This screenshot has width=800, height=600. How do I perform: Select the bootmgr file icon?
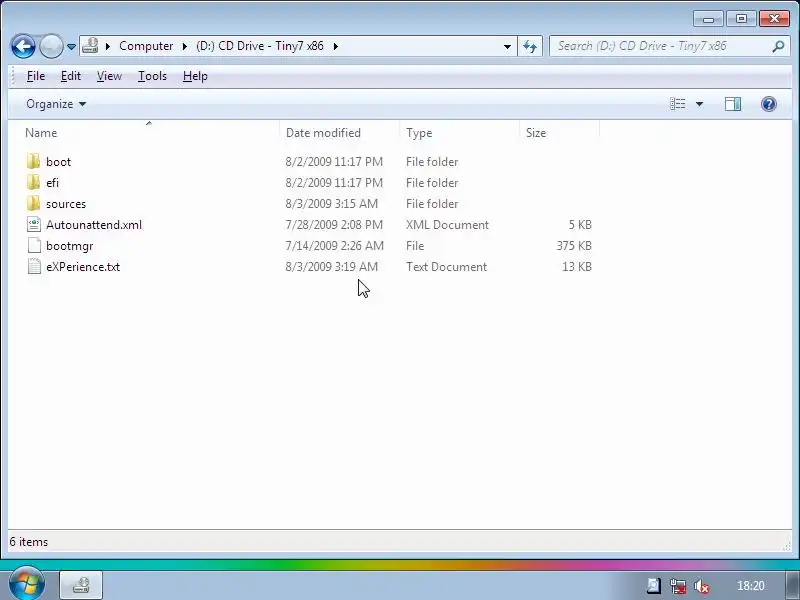(x=34, y=245)
